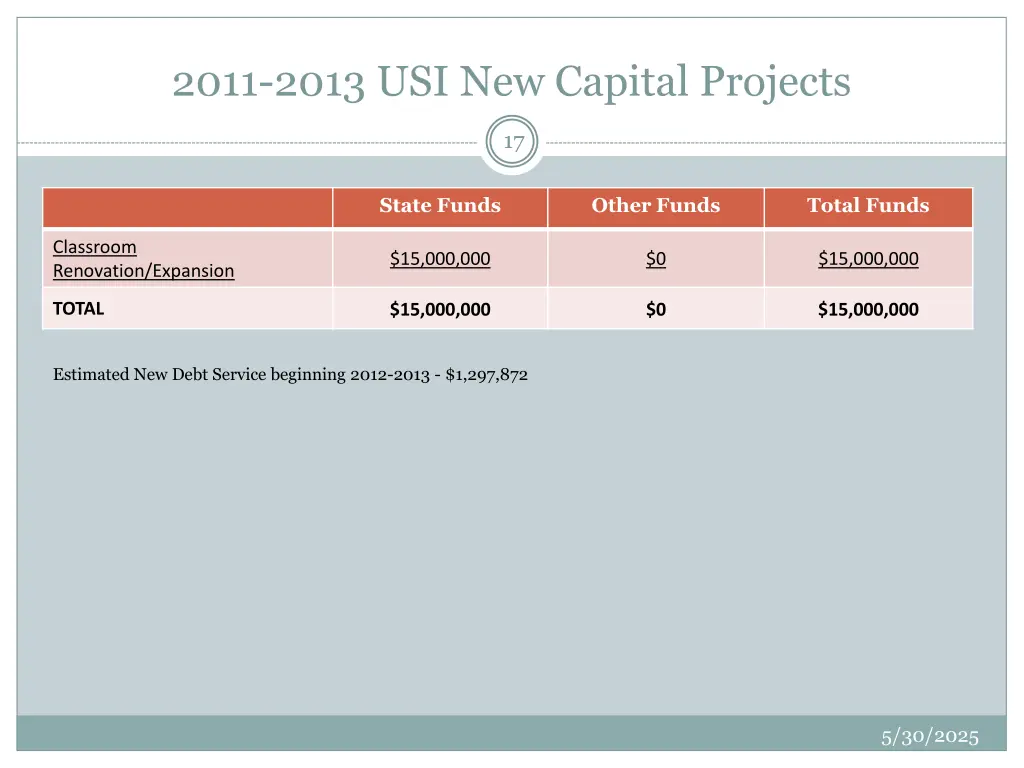Click the Total Funds amount in TOTAL row
The width and height of the screenshot is (1024, 768).
[868, 309]
